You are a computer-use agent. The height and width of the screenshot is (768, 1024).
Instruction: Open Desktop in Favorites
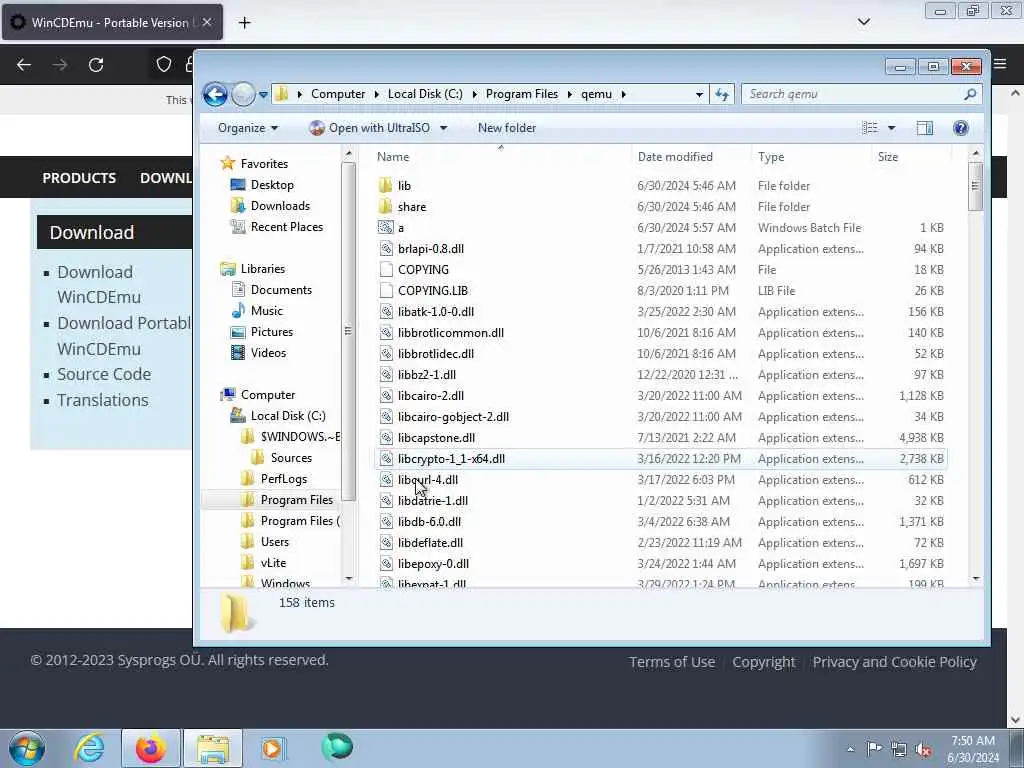coord(272,185)
